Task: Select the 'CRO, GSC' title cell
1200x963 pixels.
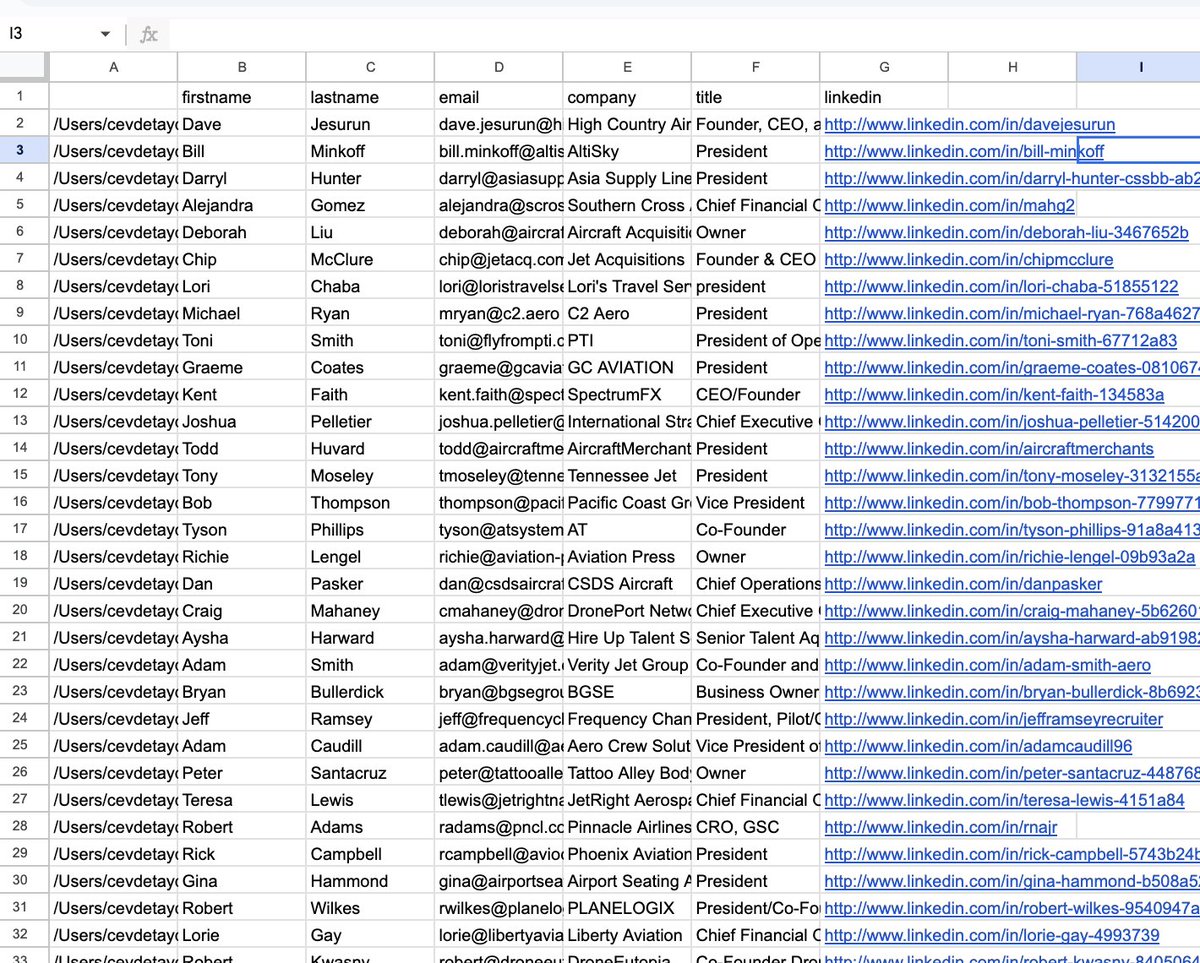Action: [756, 826]
